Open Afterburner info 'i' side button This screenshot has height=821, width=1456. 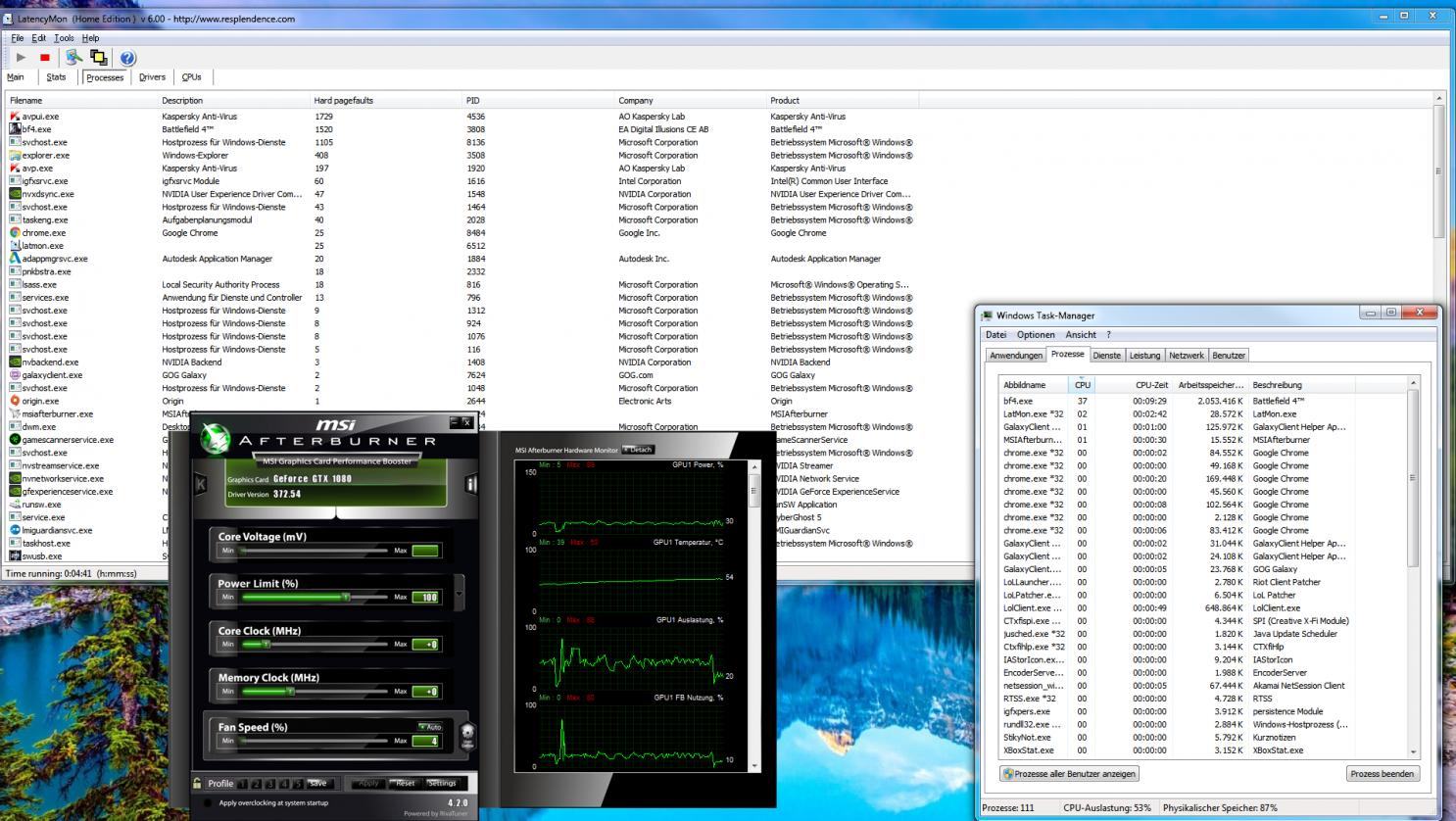pyautogui.click(x=471, y=483)
